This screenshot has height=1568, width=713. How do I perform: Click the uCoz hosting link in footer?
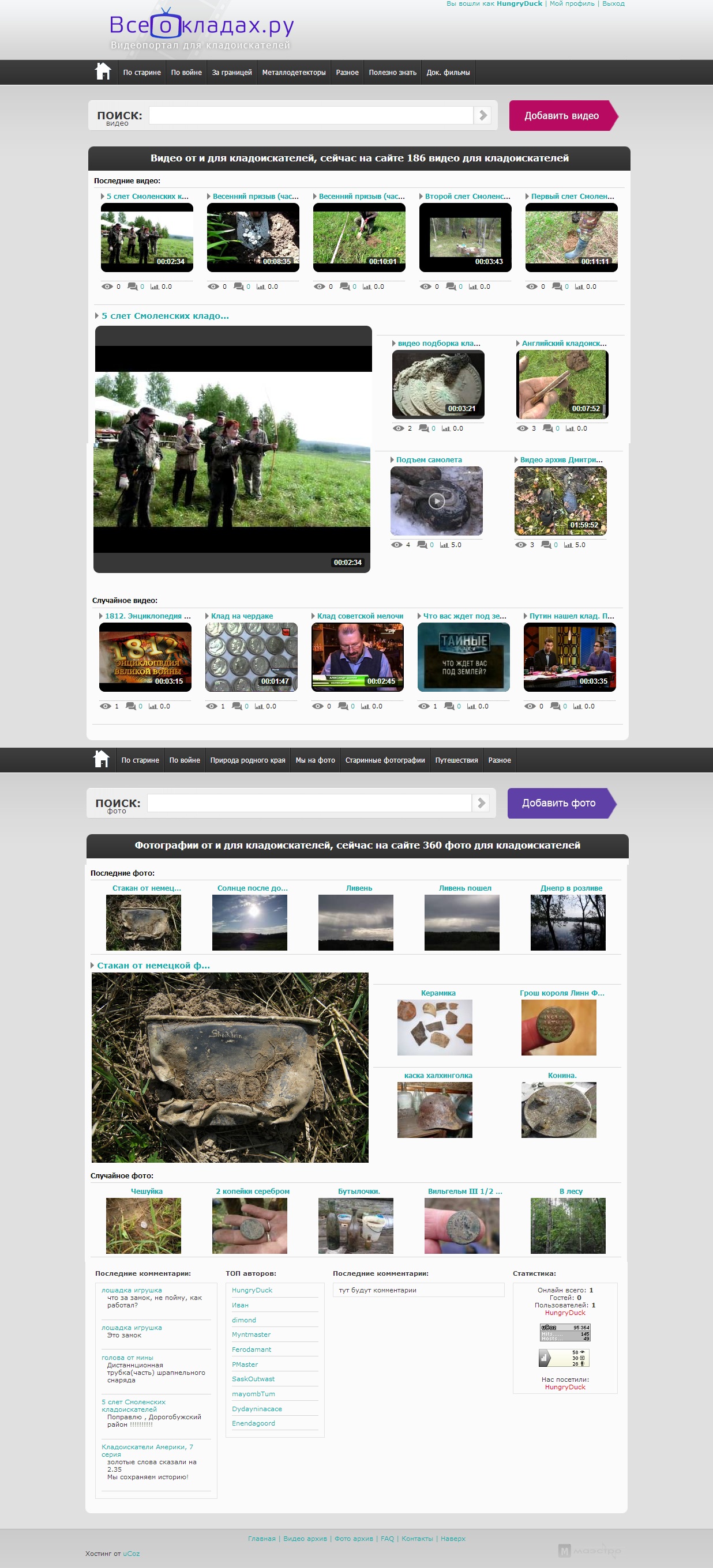click(x=131, y=1554)
